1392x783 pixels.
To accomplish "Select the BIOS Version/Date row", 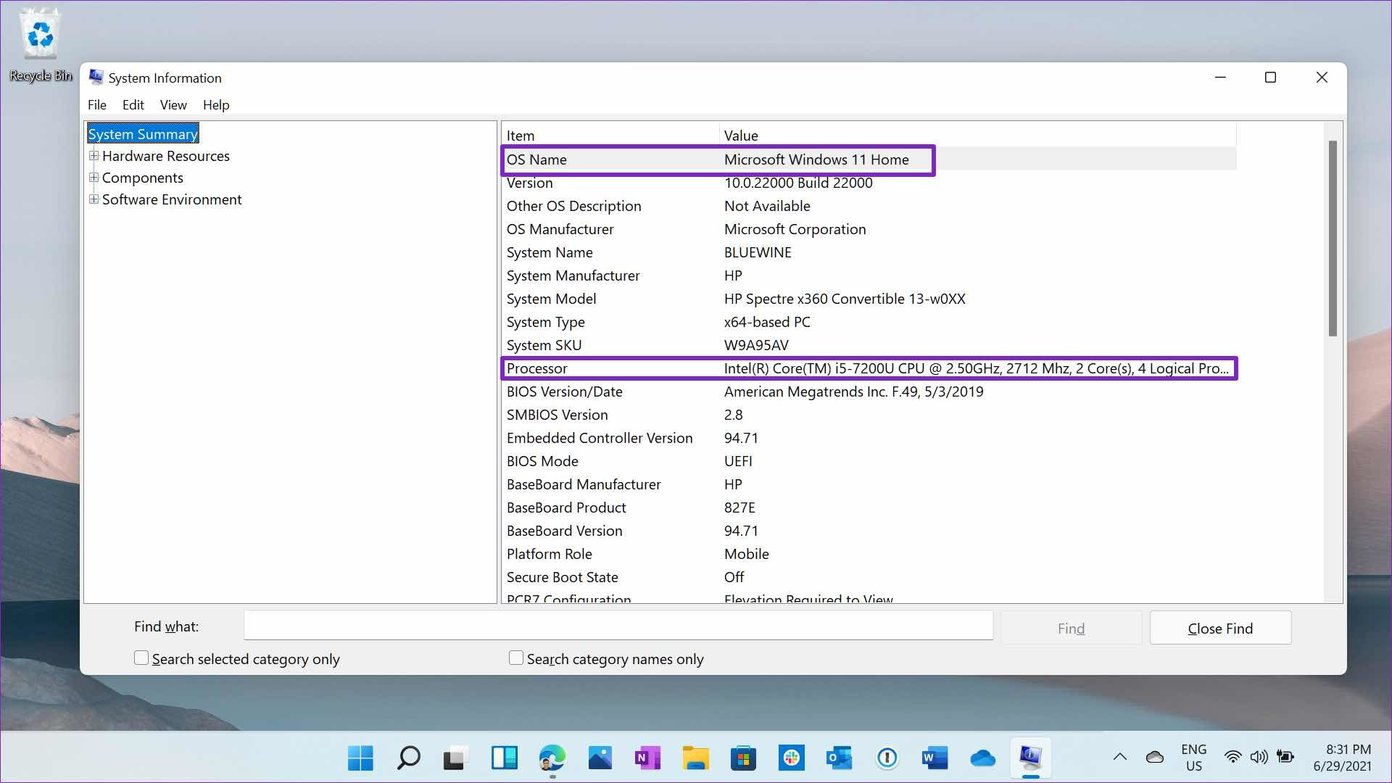I will click(x=869, y=391).
